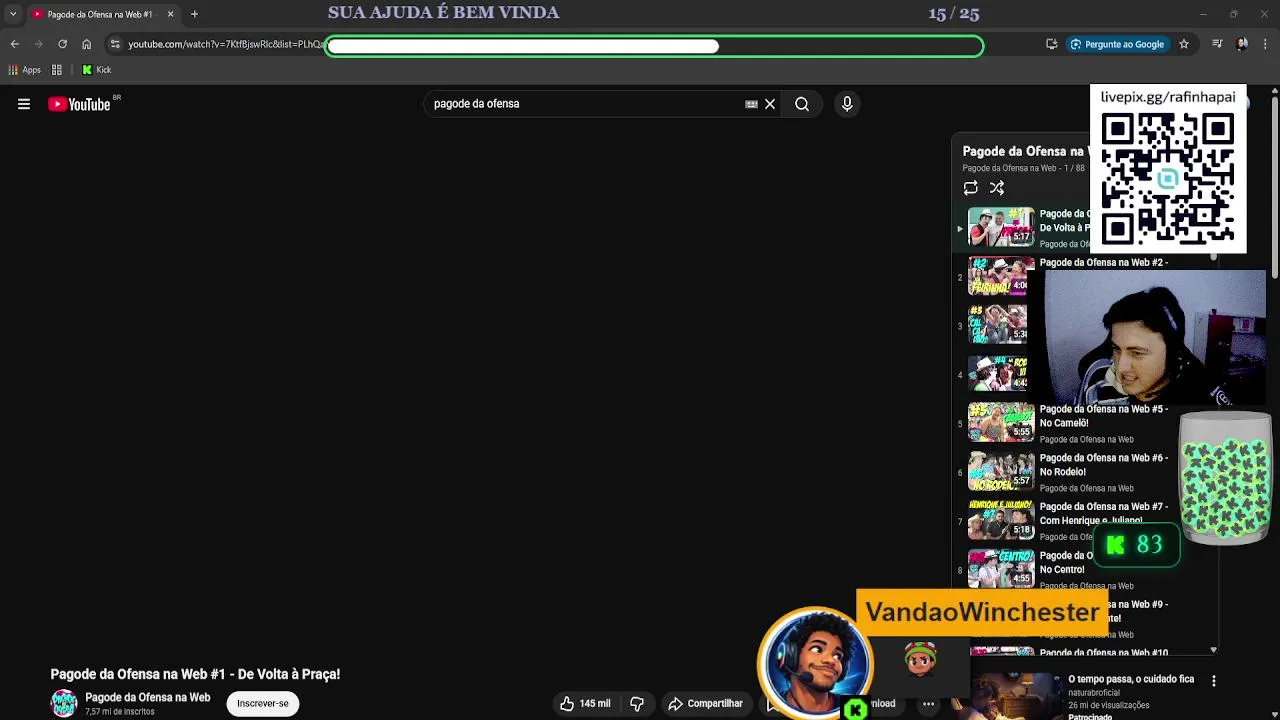The image size is (1280, 720).
Task: Click the video title 'De Volta à Praça!'
Action: pyautogui.click(x=195, y=674)
